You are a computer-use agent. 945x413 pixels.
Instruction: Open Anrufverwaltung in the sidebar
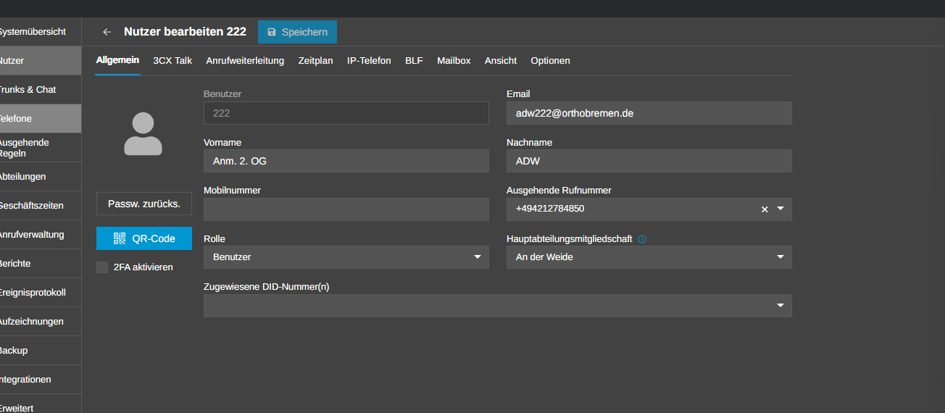point(40,235)
